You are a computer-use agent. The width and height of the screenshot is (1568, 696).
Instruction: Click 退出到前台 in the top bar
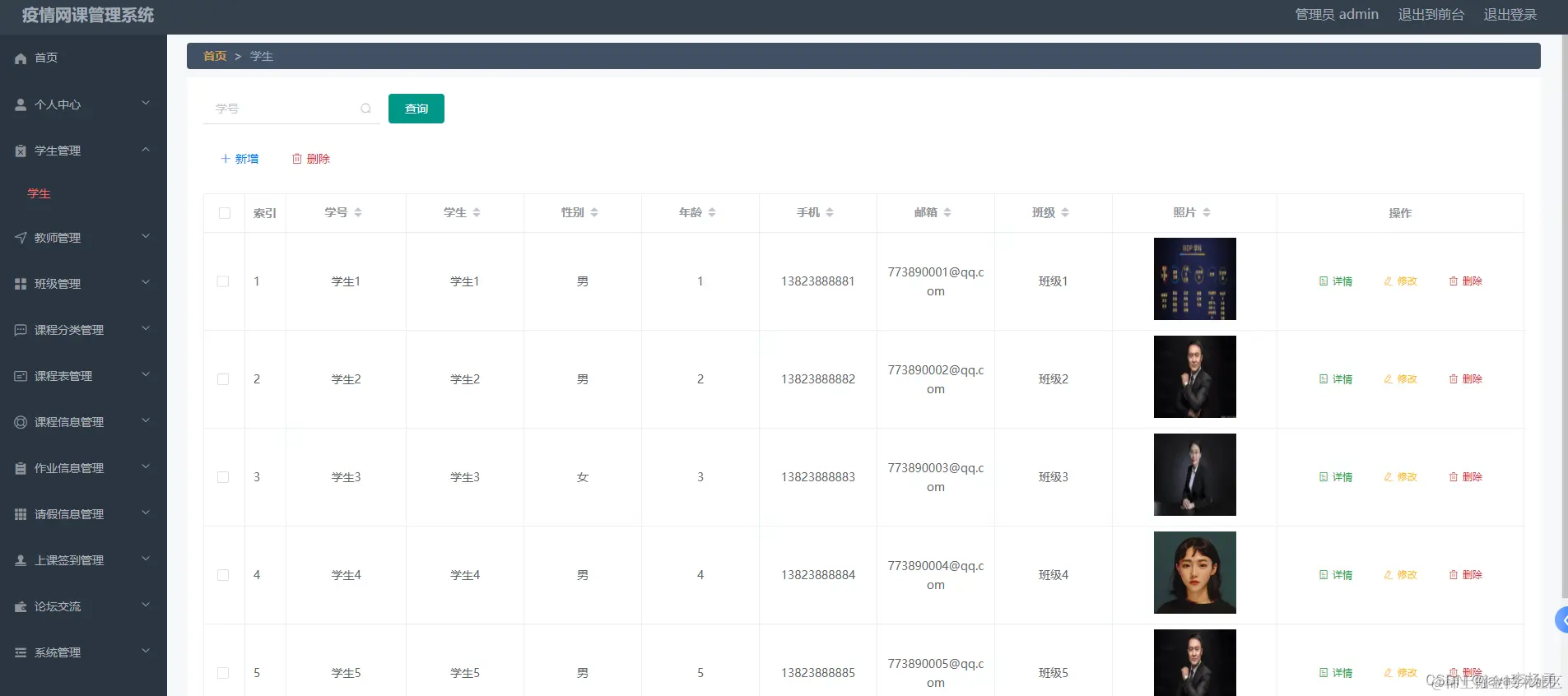click(x=1431, y=15)
